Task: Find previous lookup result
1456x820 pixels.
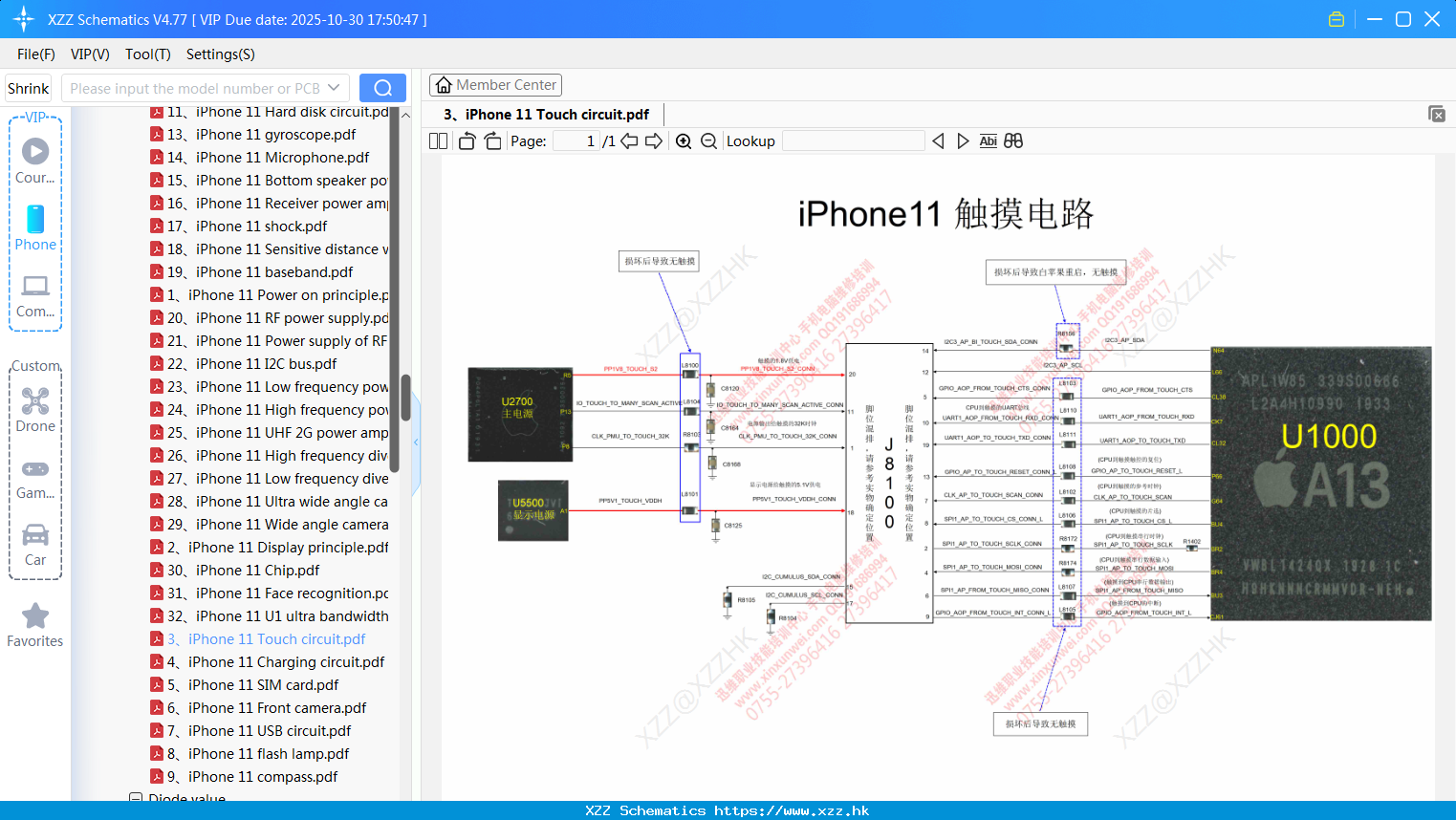Action: point(938,141)
